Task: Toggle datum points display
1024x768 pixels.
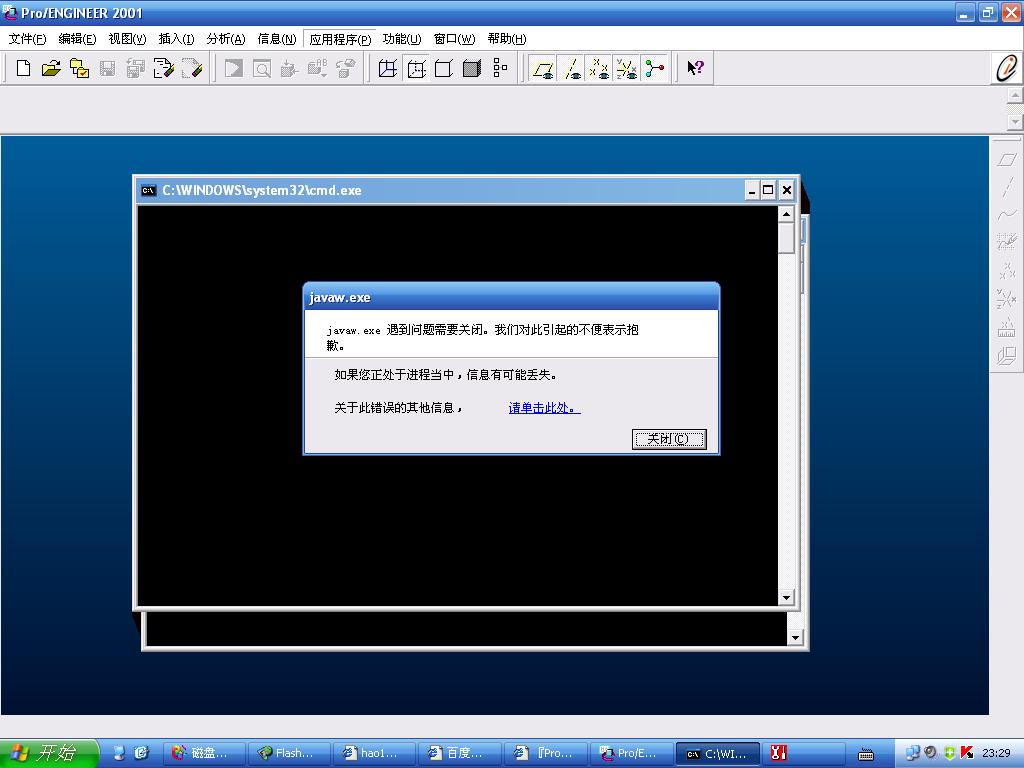Action: (x=599, y=68)
